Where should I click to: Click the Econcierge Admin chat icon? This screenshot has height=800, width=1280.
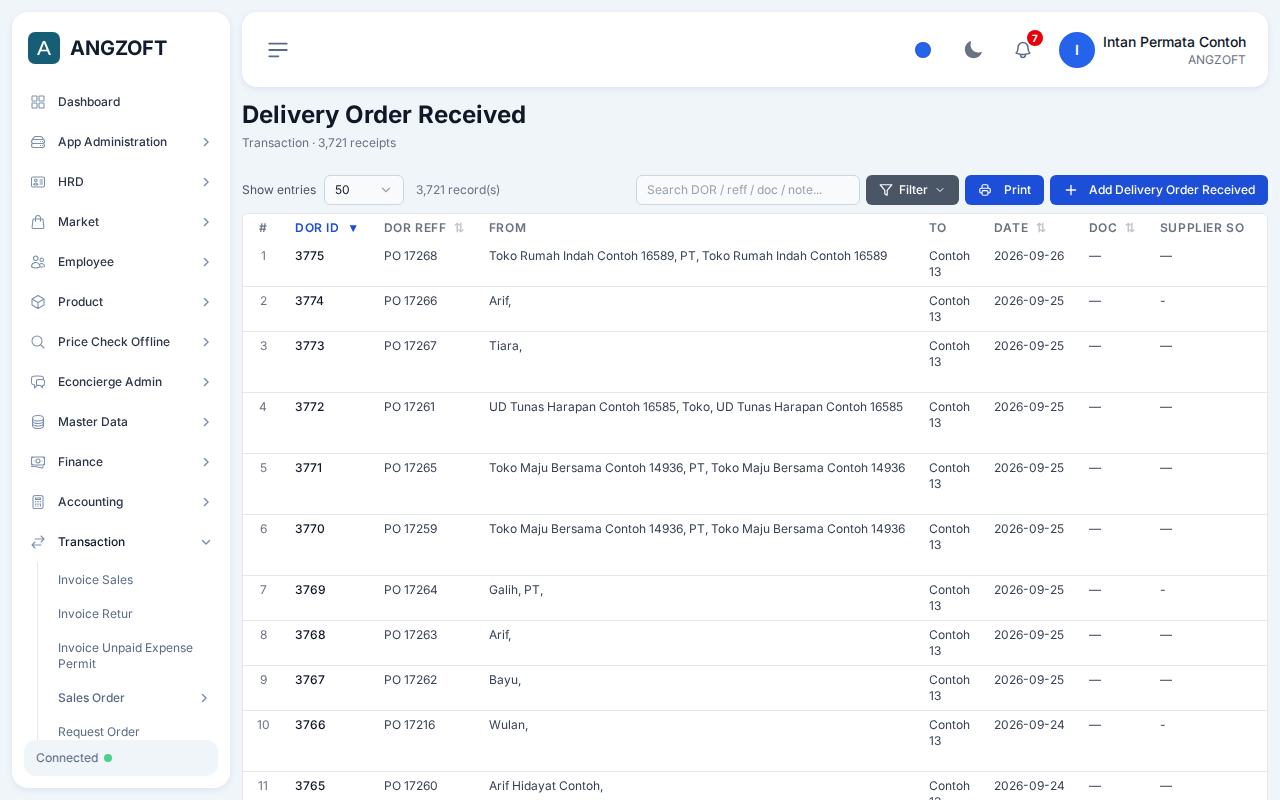pos(38,382)
